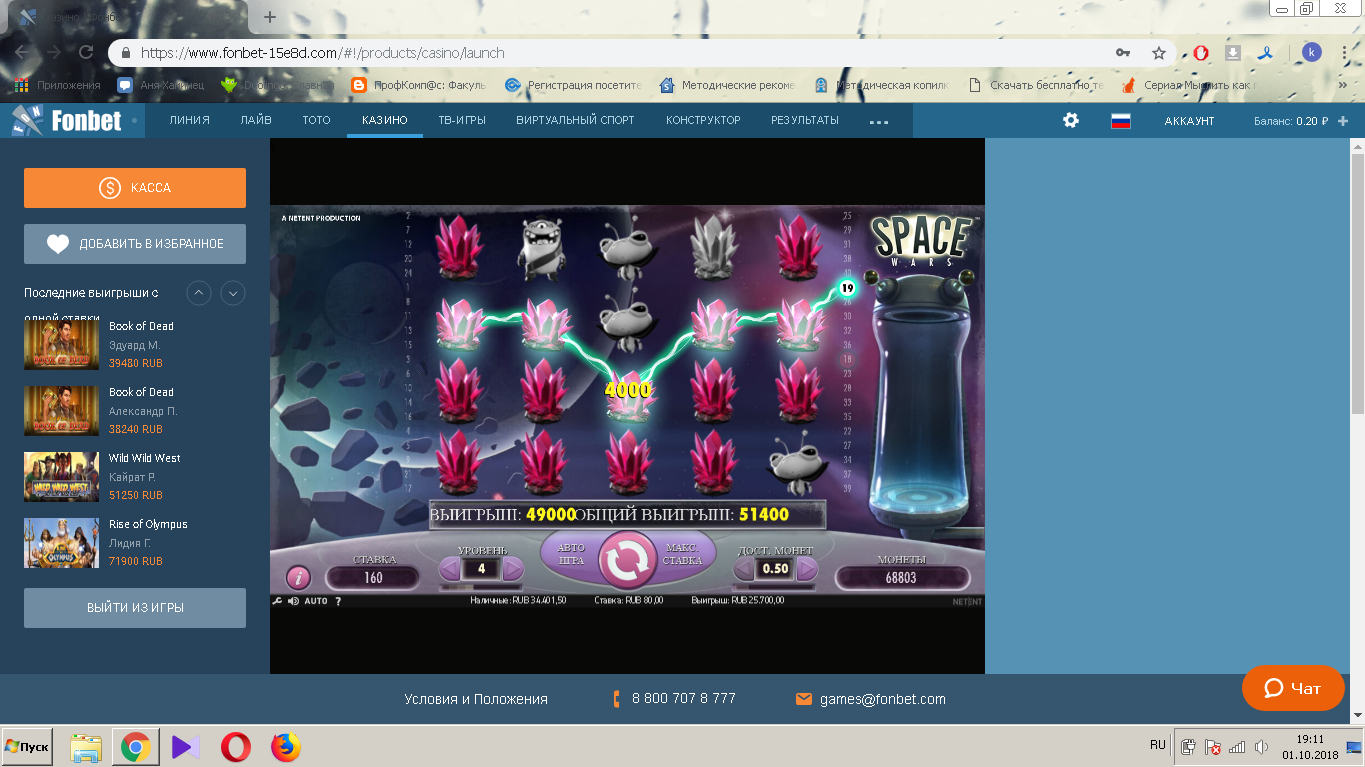The image size is (1365, 767).
Task: Open Rise of Olympus game thumbnail
Action: tap(61, 543)
